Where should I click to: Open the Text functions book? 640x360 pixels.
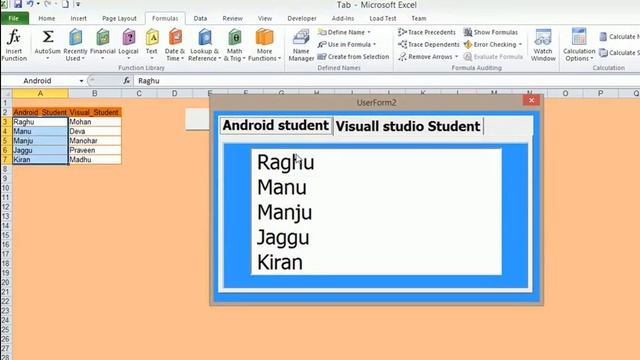click(x=151, y=44)
